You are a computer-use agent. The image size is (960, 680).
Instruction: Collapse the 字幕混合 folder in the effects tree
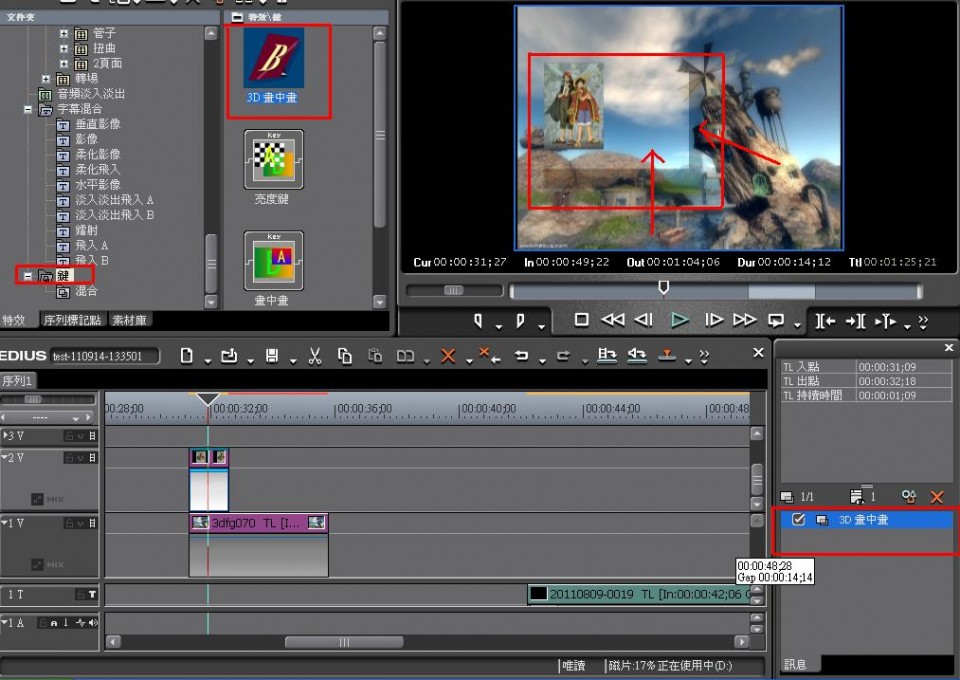click(x=29, y=110)
